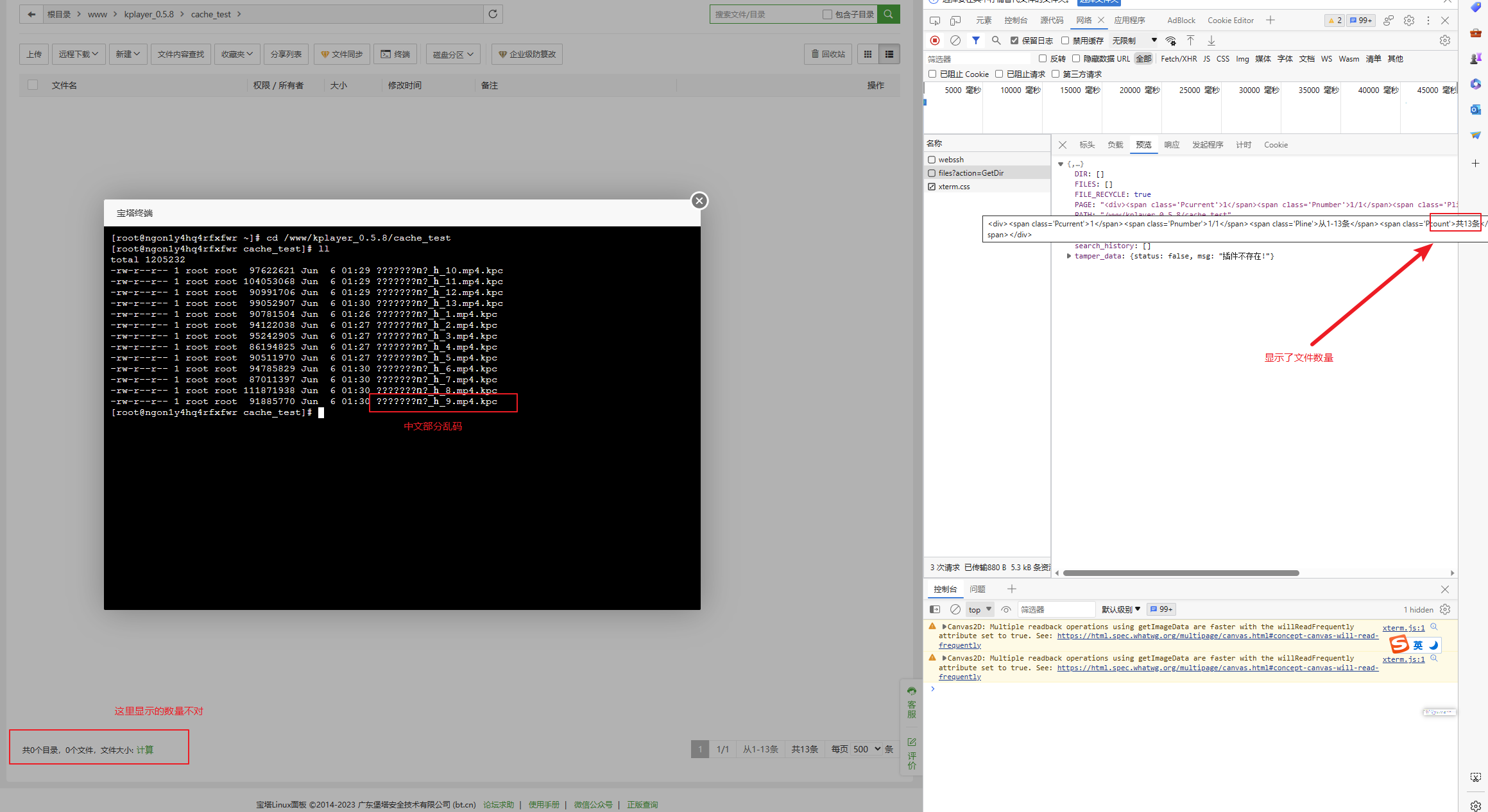Focus the console 筛选器 filter field
This screenshot has width=1488, height=812.
[x=1056, y=609]
